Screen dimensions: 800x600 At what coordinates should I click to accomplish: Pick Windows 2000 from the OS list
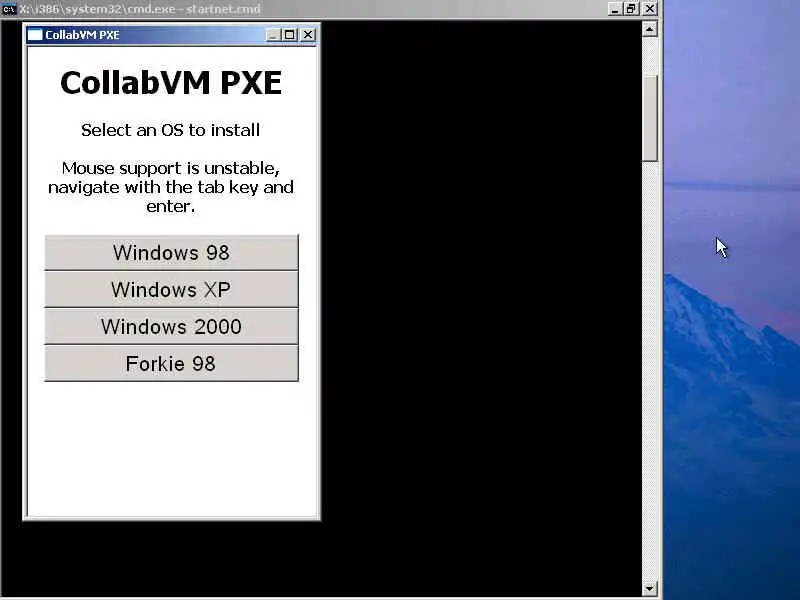tap(171, 327)
